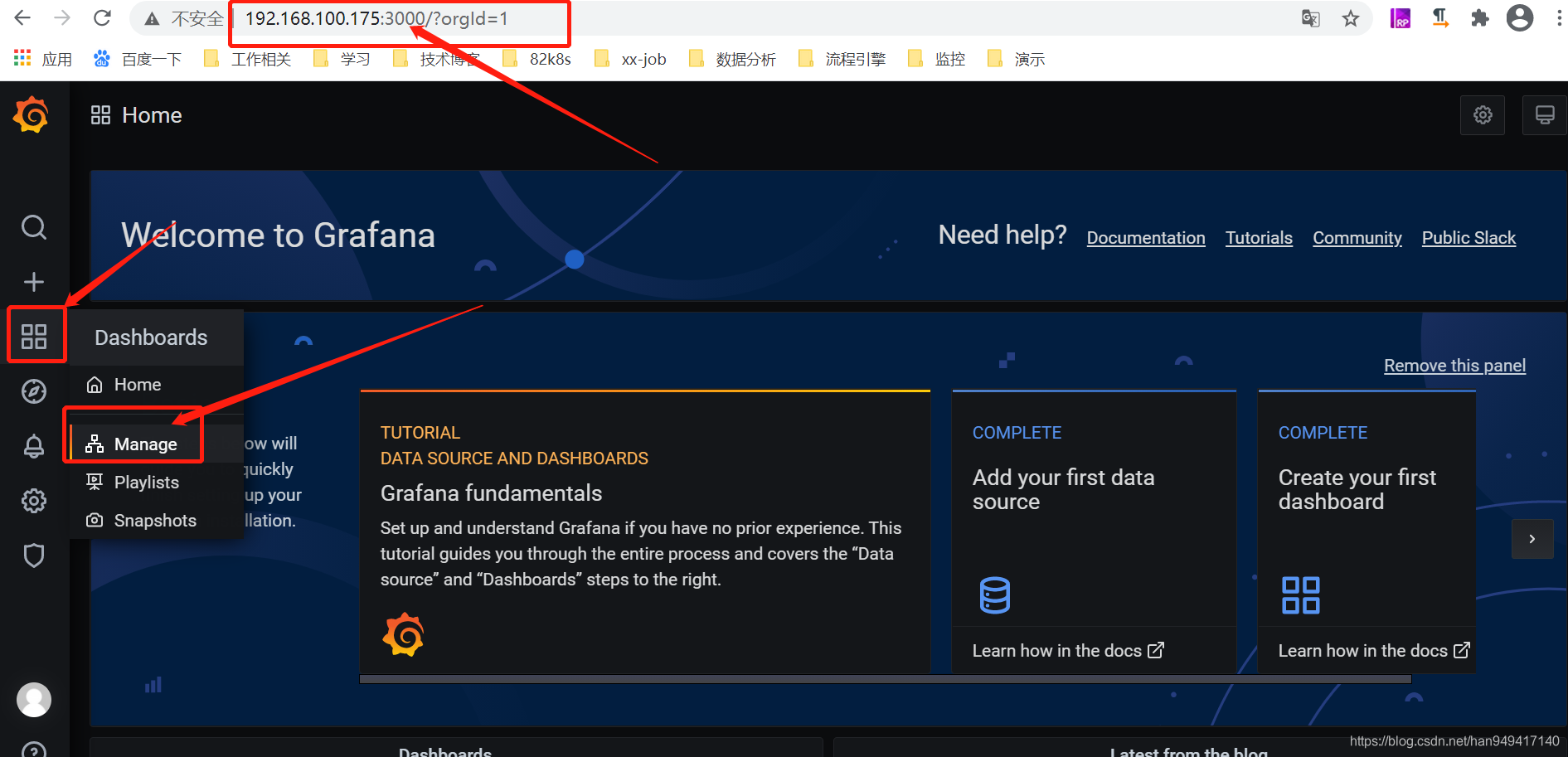The height and width of the screenshot is (757, 1568).
Task: Click the Remove this panel link
Action: tap(1454, 366)
